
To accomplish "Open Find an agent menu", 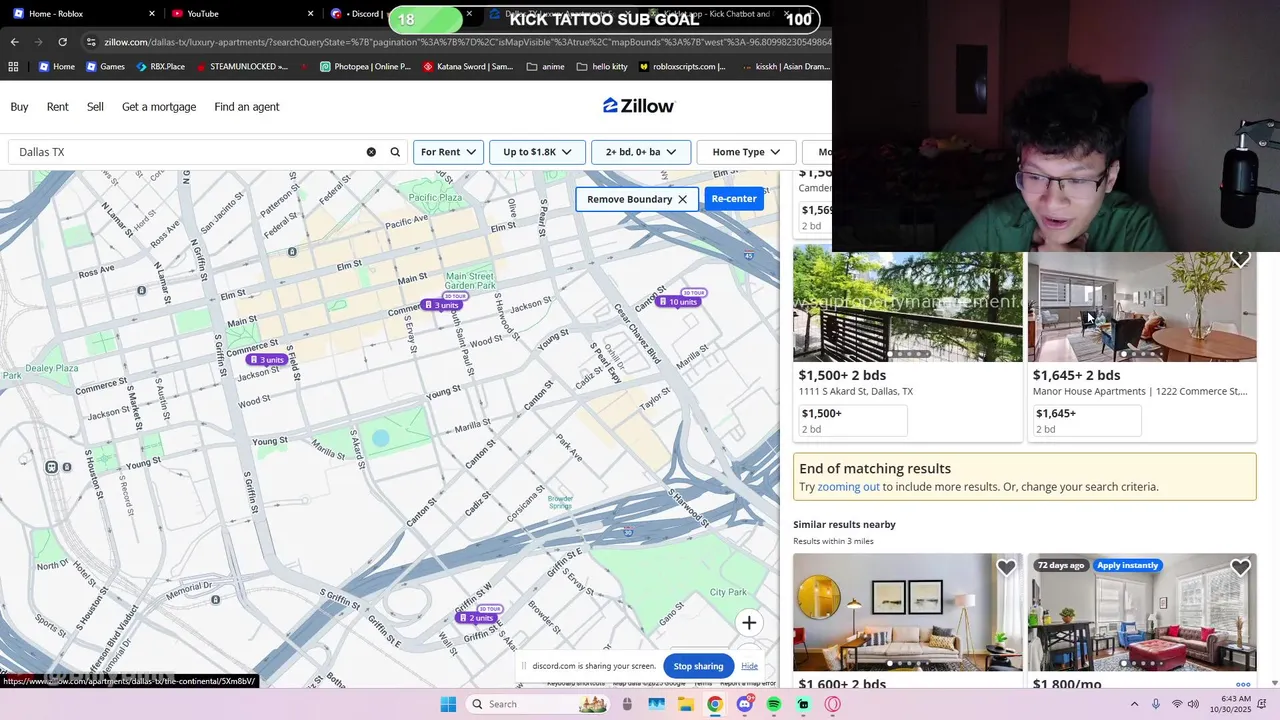I will (247, 107).
